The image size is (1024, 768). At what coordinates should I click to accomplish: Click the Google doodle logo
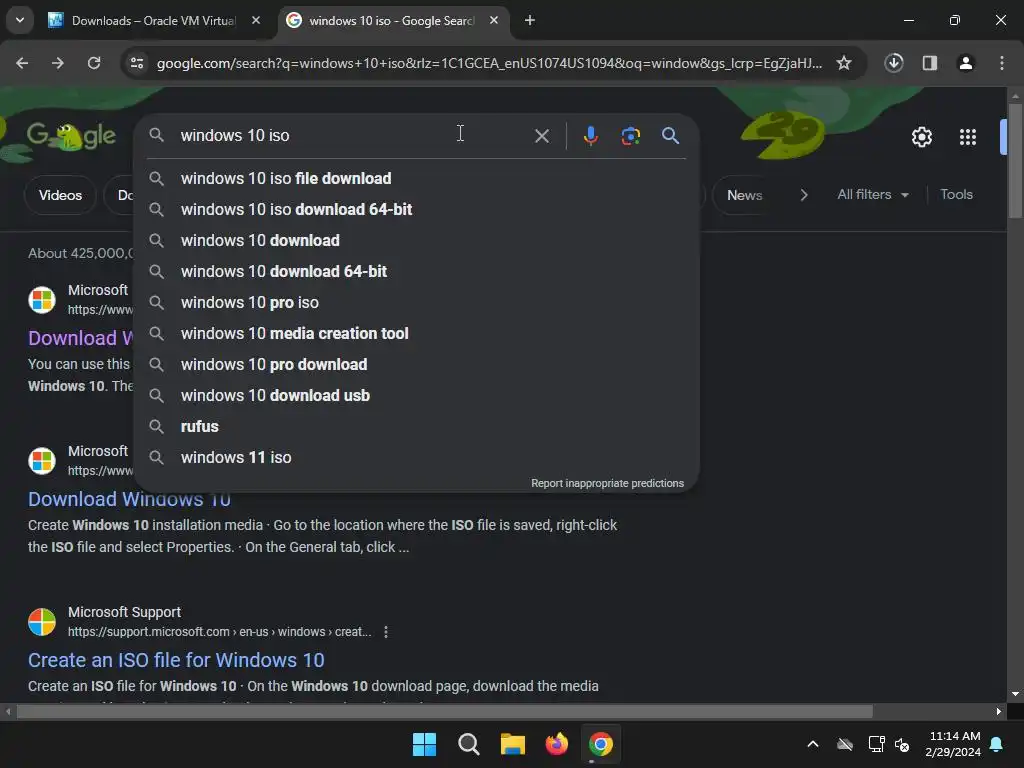tap(71, 136)
